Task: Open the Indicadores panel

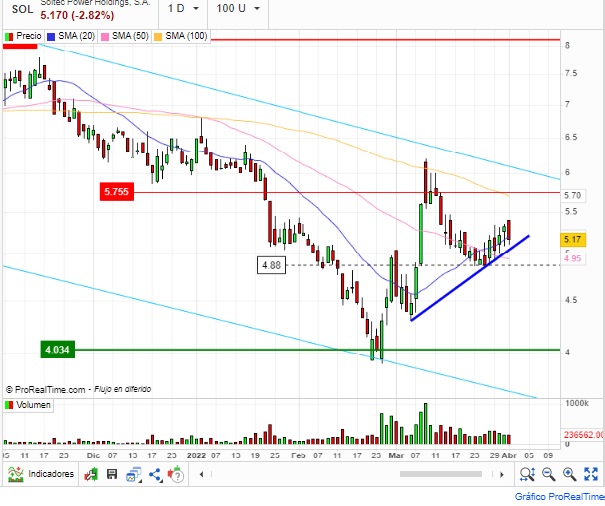Action: [x=41, y=474]
